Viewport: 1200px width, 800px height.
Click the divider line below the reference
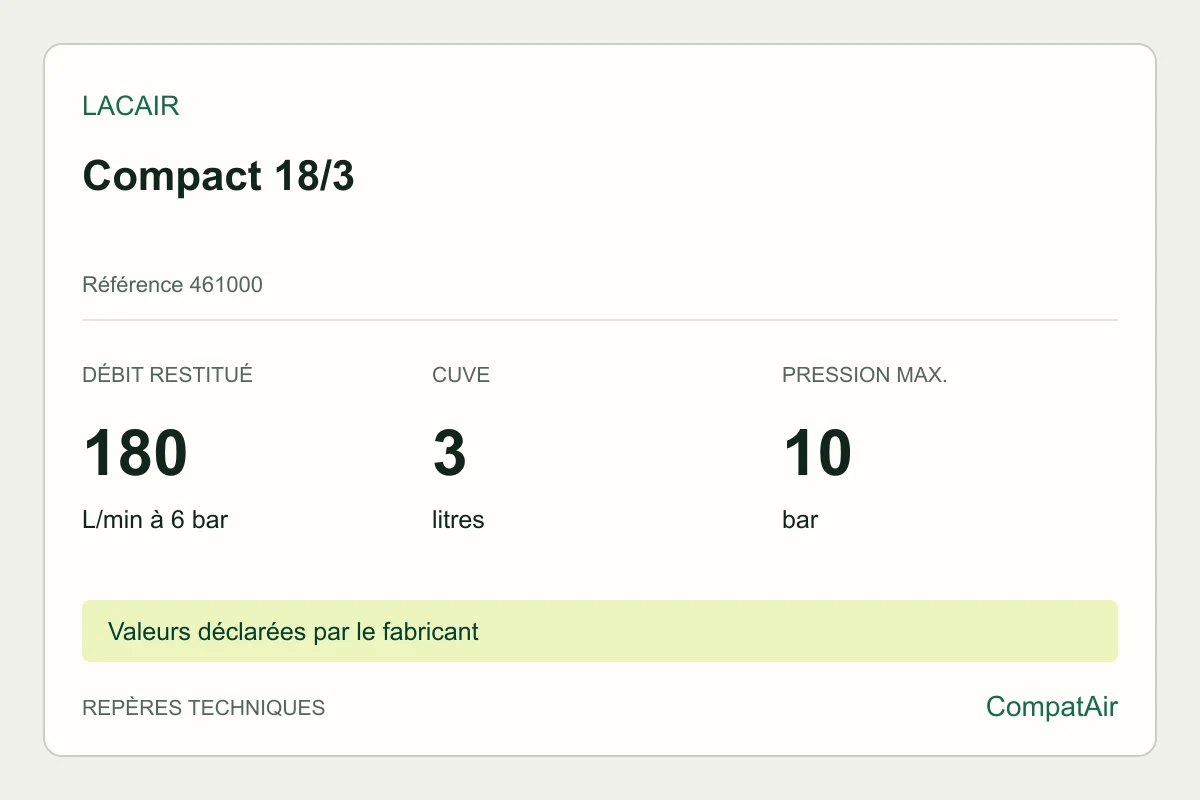[x=600, y=320]
